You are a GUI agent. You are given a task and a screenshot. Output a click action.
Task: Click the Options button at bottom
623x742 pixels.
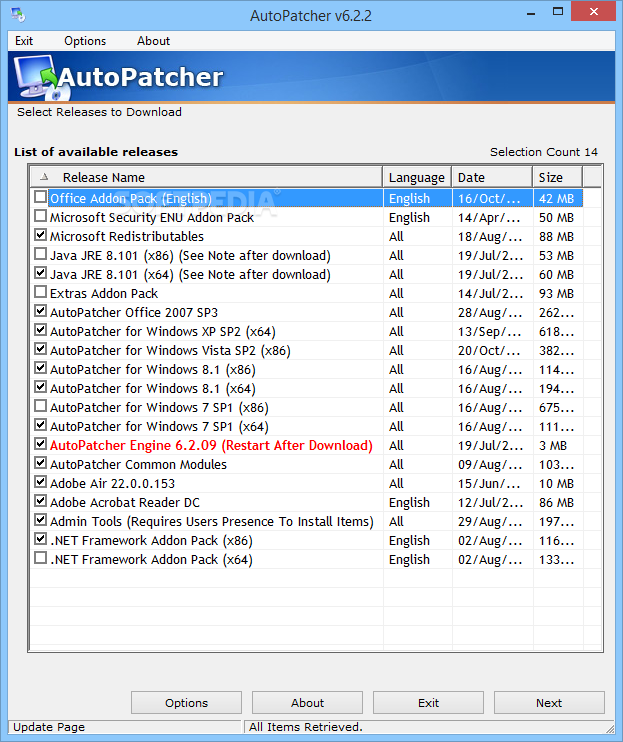click(186, 703)
